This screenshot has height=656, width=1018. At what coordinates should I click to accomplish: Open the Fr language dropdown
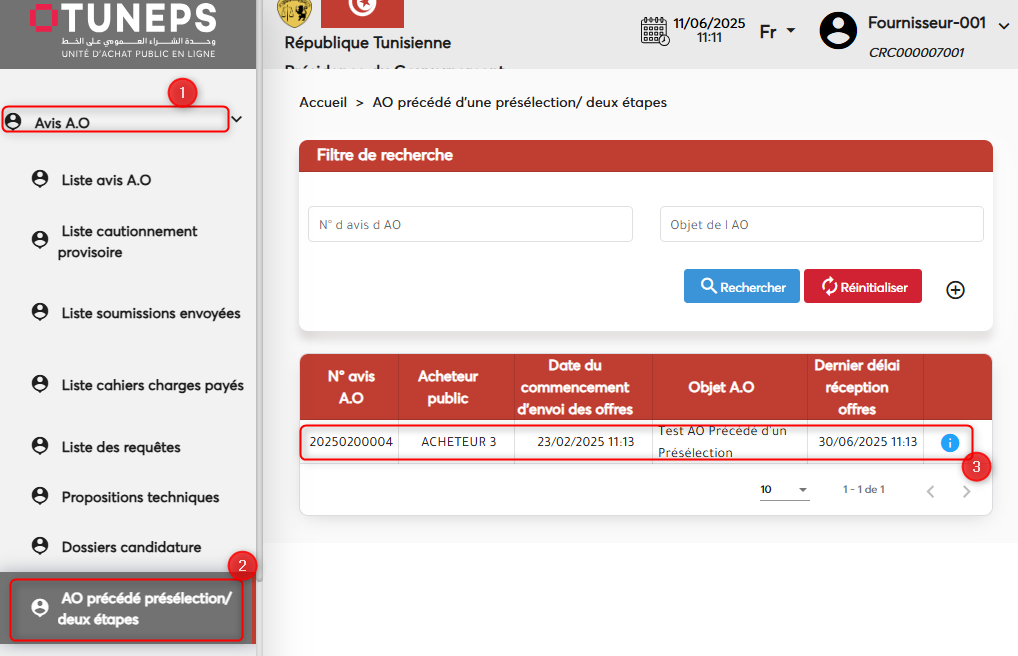pyautogui.click(x=777, y=31)
